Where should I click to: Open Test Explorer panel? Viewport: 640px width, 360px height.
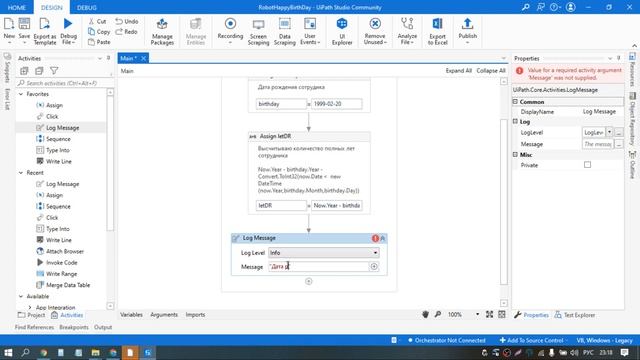point(575,315)
